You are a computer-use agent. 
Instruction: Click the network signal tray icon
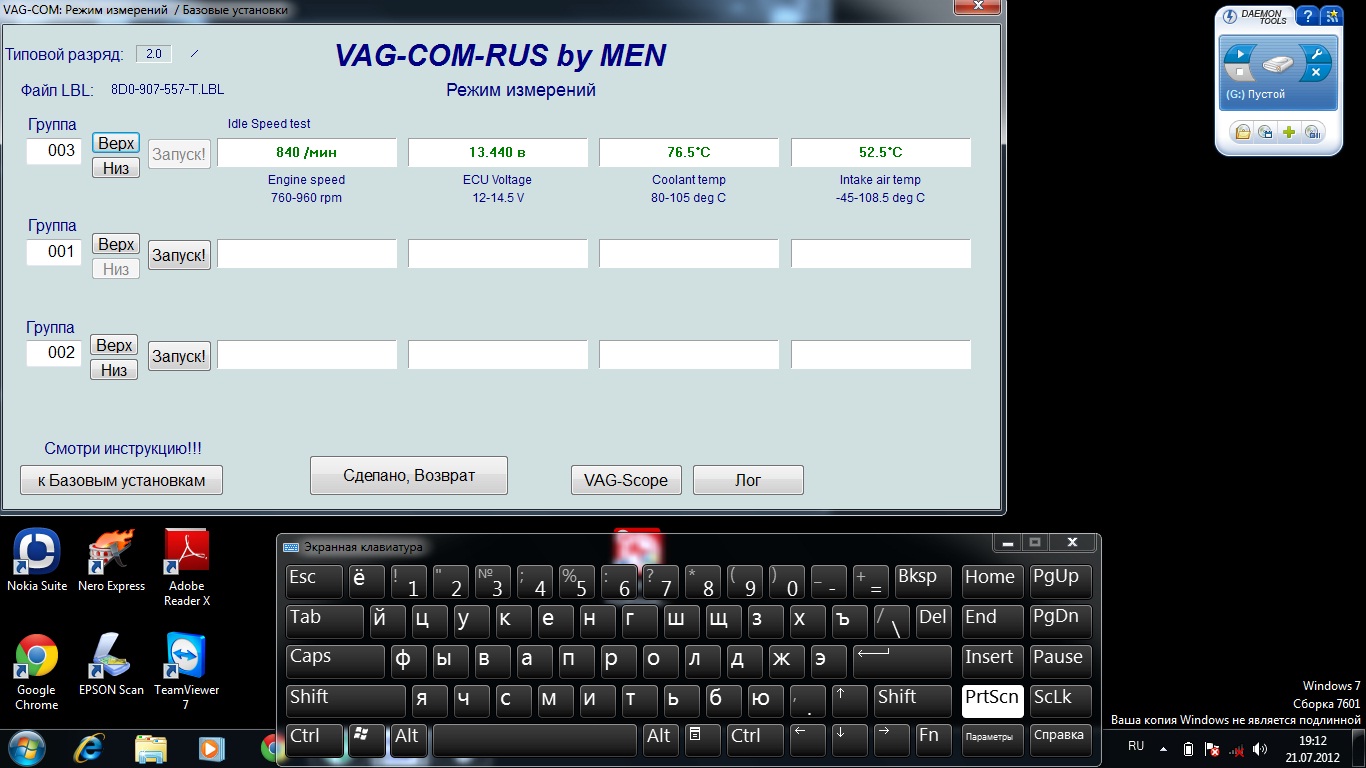point(1236,749)
